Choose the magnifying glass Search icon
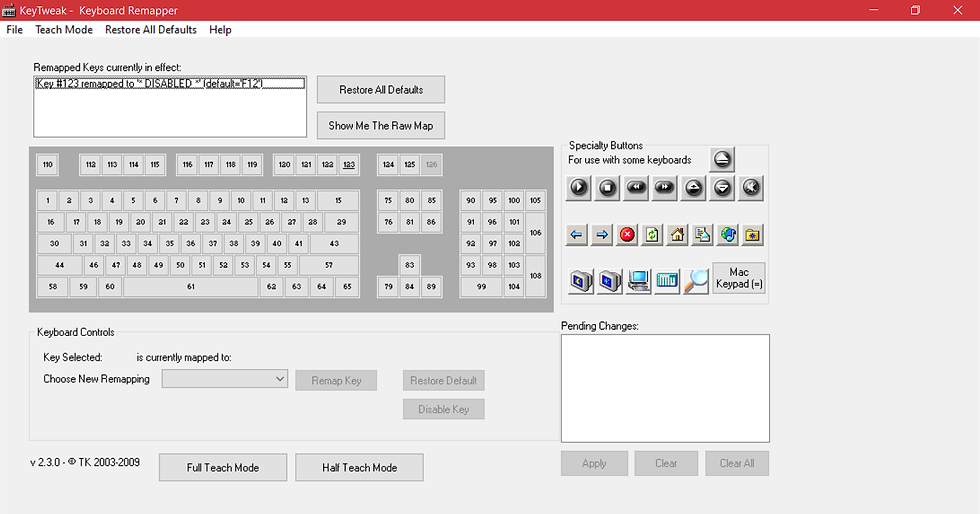Viewport: 980px width, 514px height. pyautogui.click(x=696, y=281)
